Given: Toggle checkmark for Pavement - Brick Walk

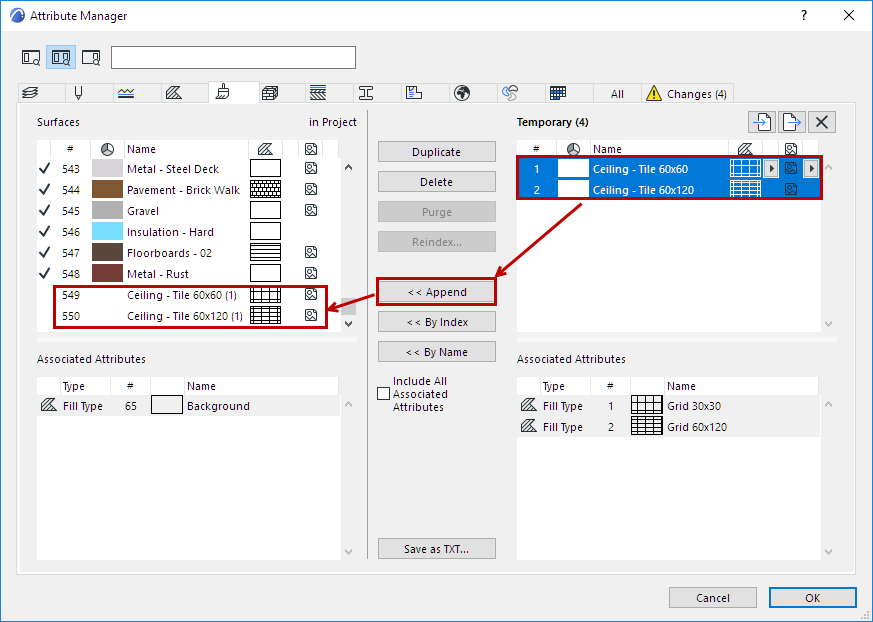Looking at the screenshot, I should (45, 190).
